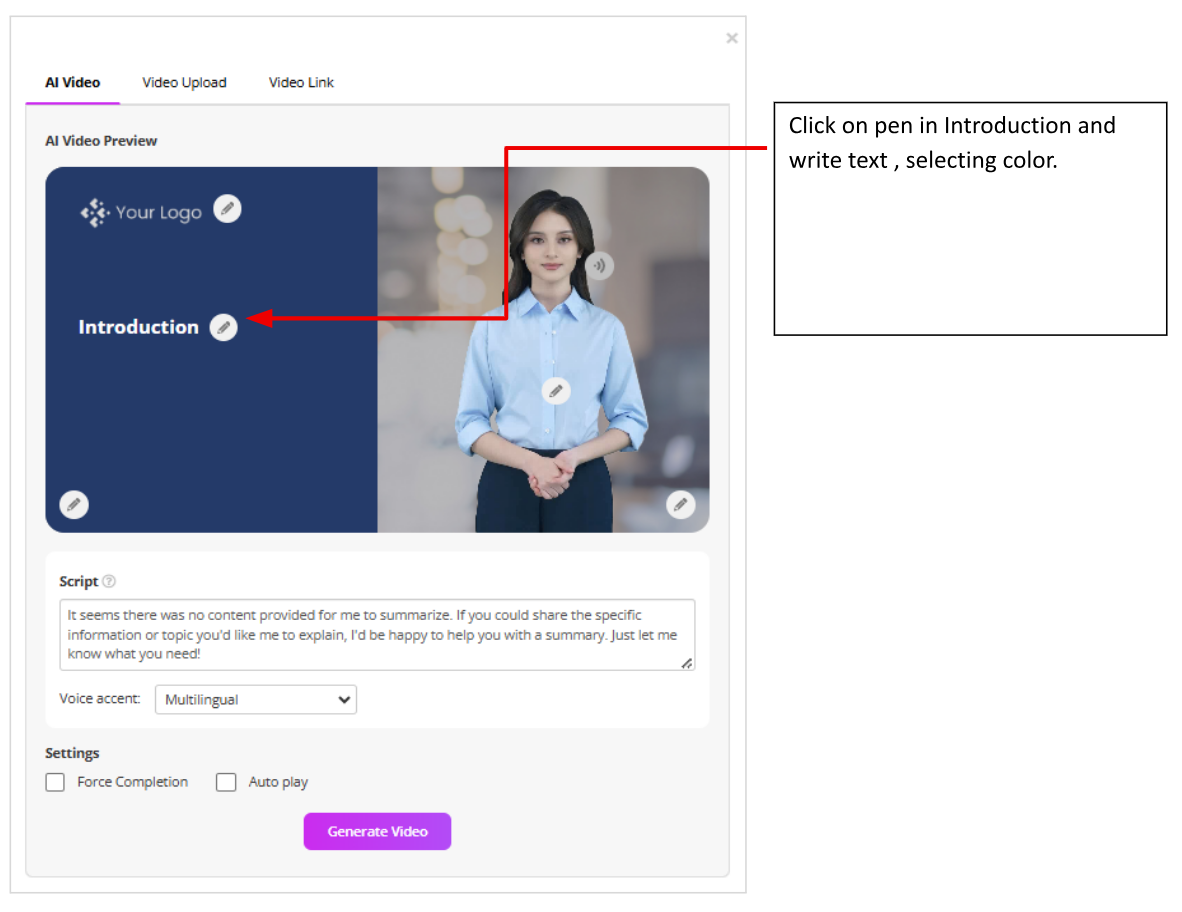Close the AI video dialog
Screen dimensions: 1182x912
(x=731, y=38)
